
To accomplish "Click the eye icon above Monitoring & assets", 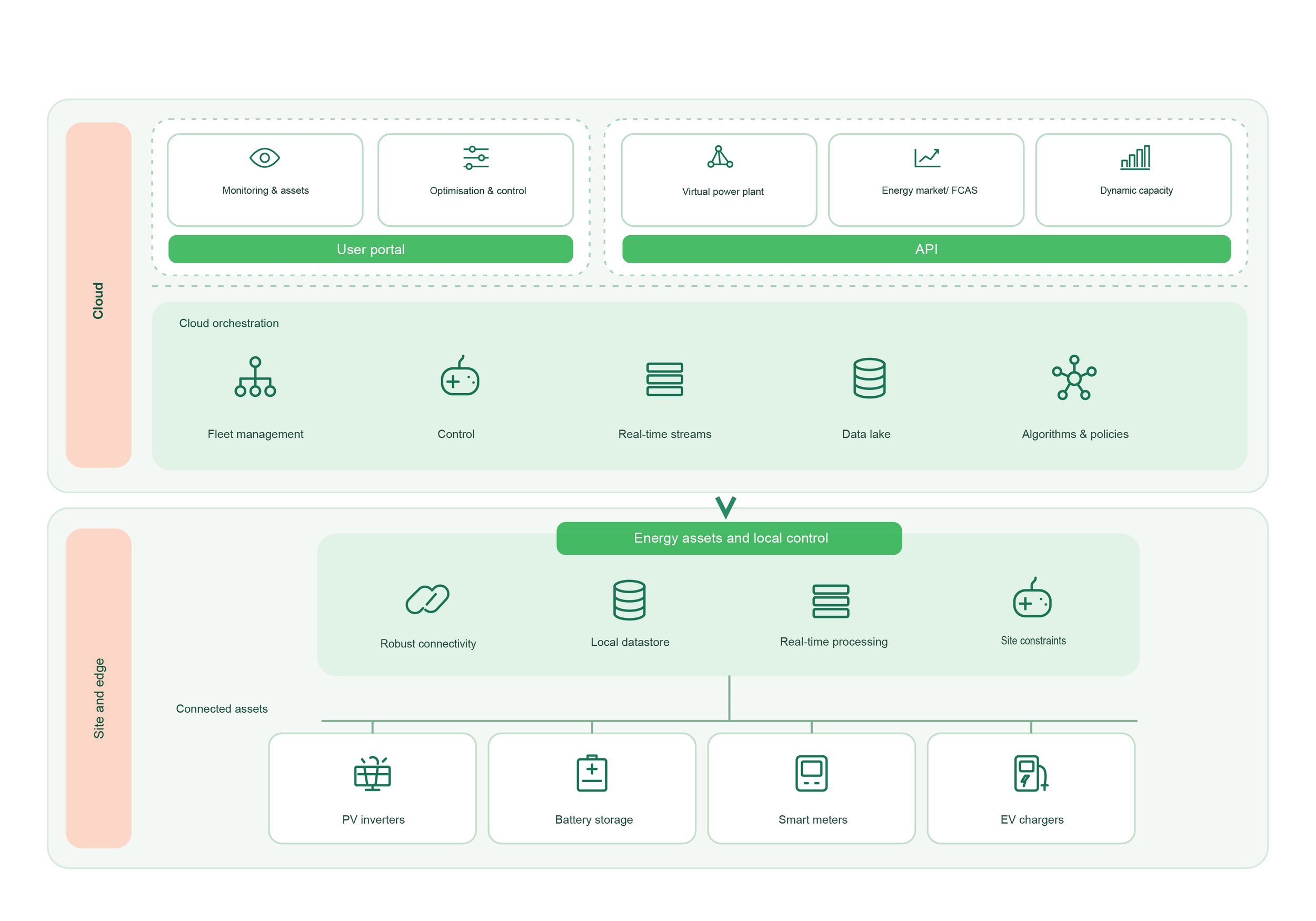I will (x=265, y=157).
